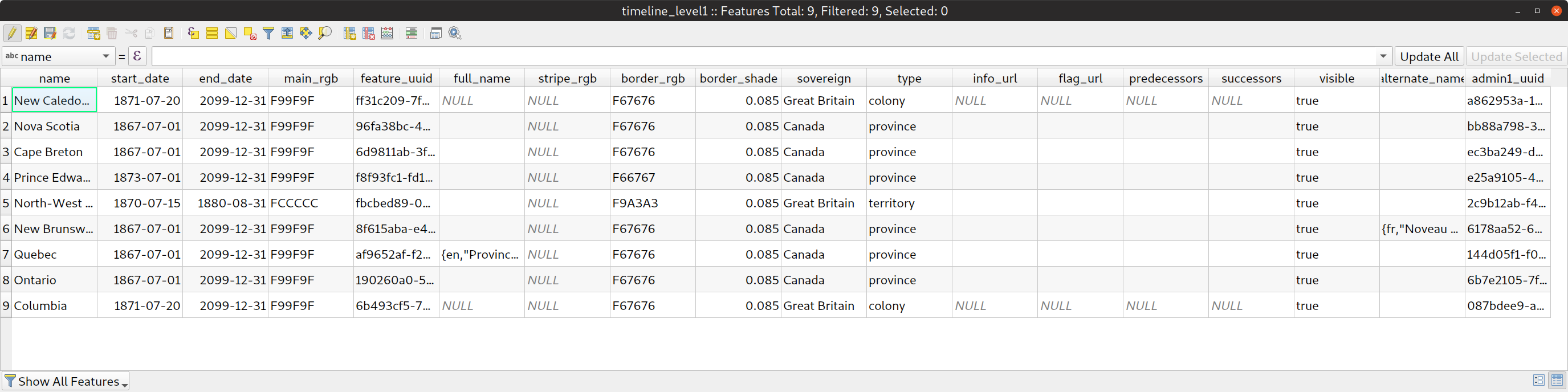This screenshot has height=392, width=1568.
Task: Open the Show All Features filter menu
Action: [66, 381]
